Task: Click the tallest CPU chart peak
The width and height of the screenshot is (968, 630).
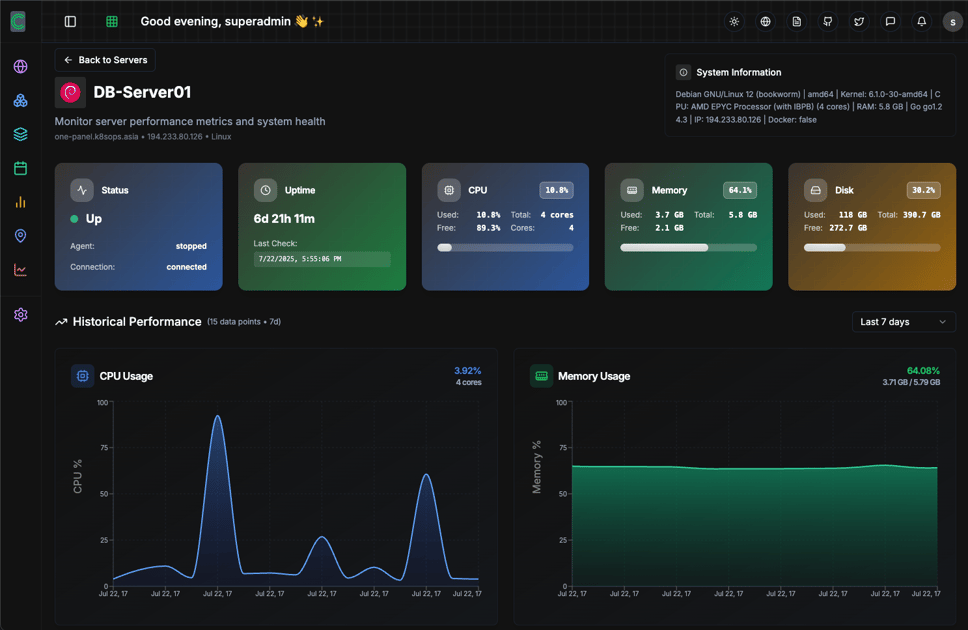Action: pos(217,417)
